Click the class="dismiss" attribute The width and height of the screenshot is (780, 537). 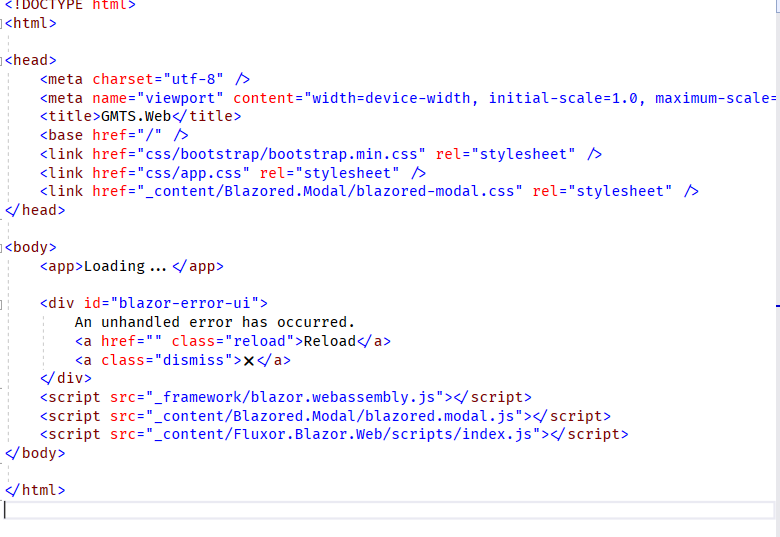coord(167,360)
